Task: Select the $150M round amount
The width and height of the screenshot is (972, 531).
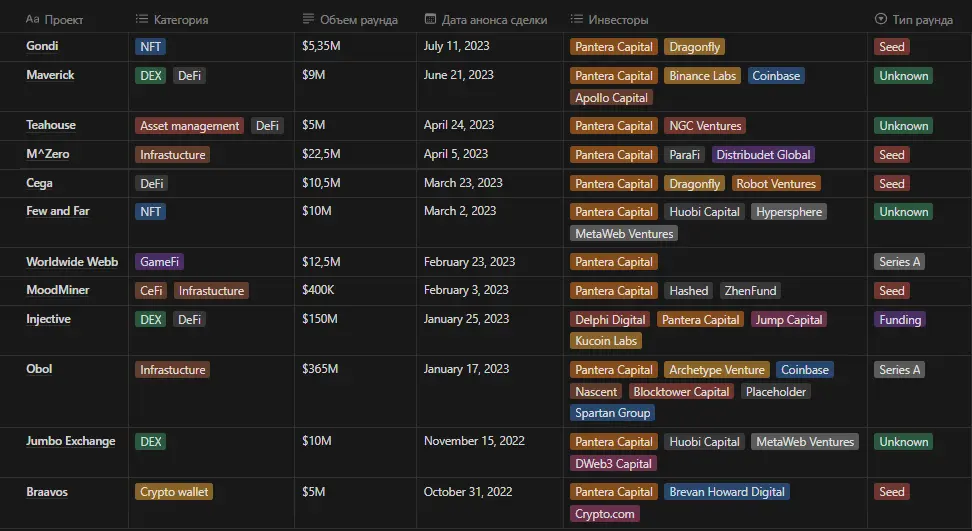Action: [x=320, y=319]
